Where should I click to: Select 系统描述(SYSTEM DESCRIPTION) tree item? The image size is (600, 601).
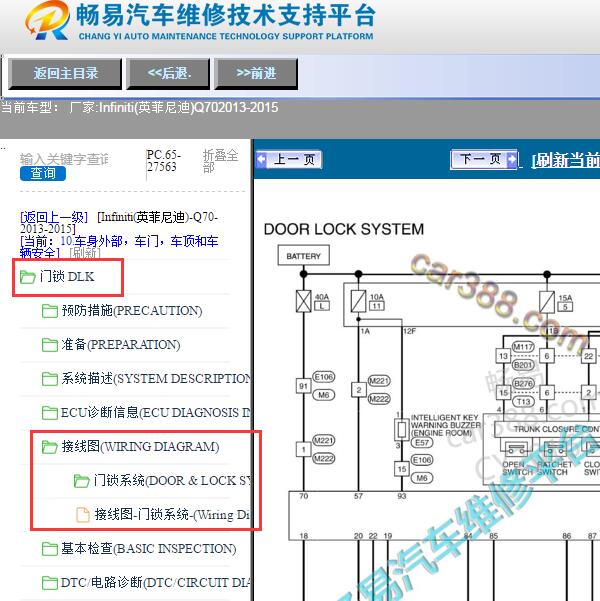coord(156,379)
